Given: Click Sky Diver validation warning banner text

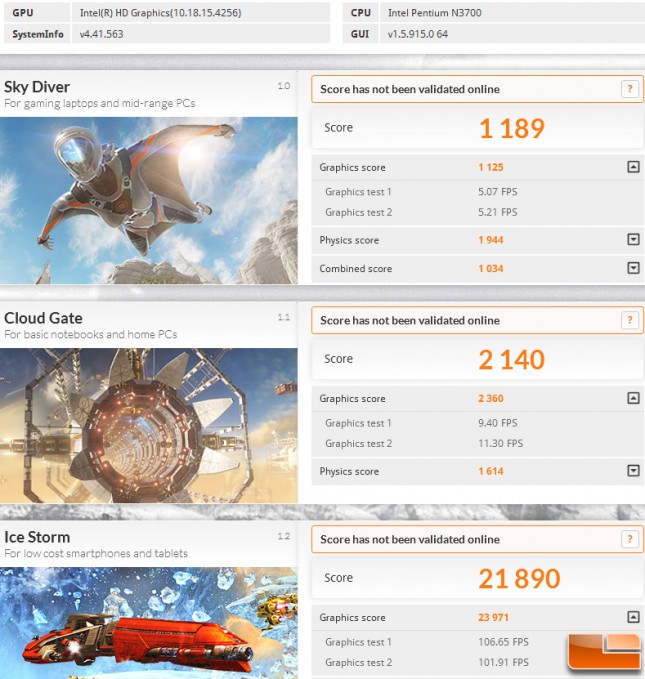Looking at the screenshot, I should tap(410, 89).
